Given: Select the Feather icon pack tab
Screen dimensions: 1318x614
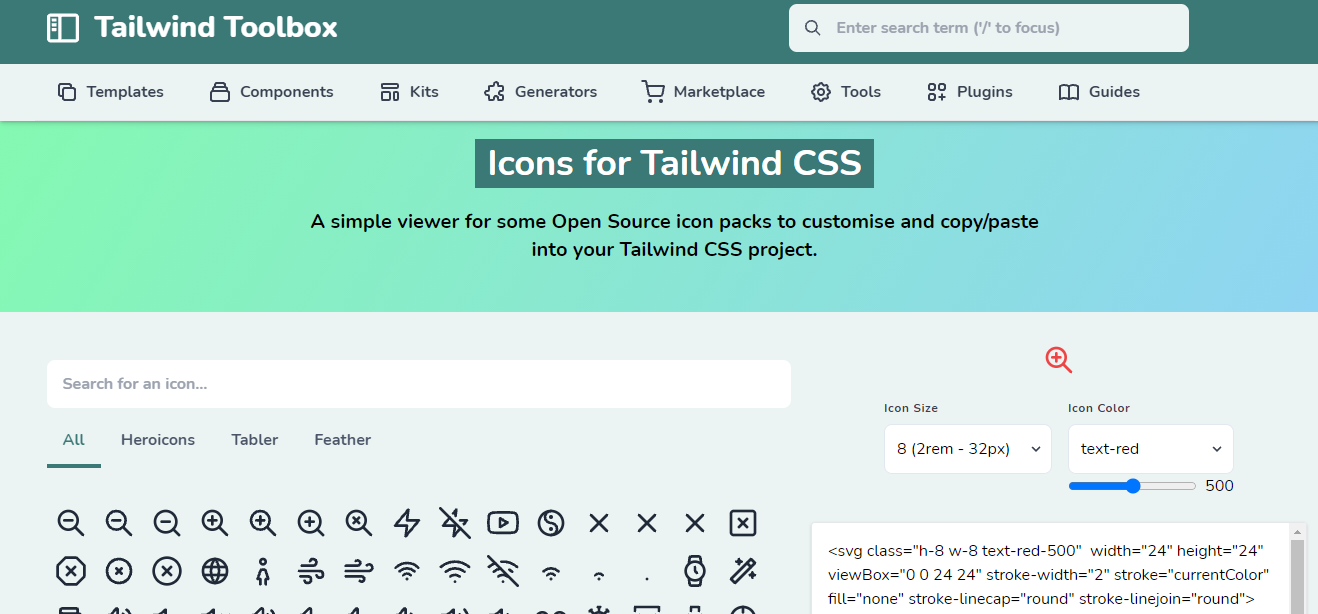Looking at the screenshot, I should [342, 440].
